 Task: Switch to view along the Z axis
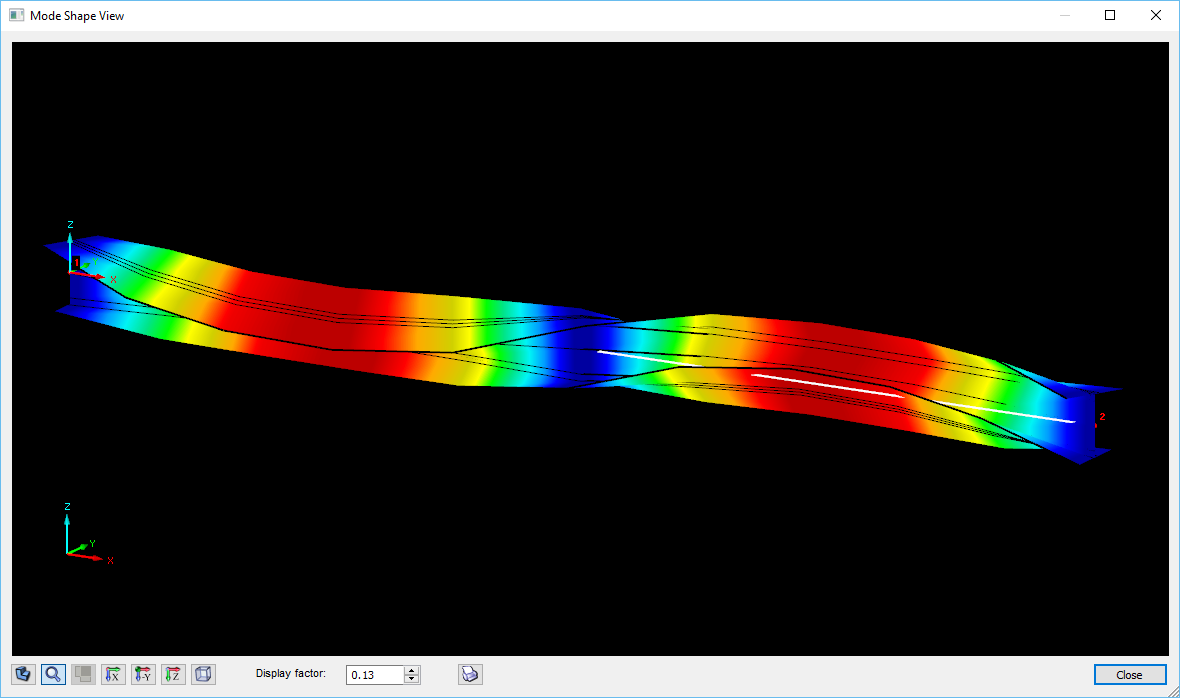pyautogui.click(x=173, y=673)
